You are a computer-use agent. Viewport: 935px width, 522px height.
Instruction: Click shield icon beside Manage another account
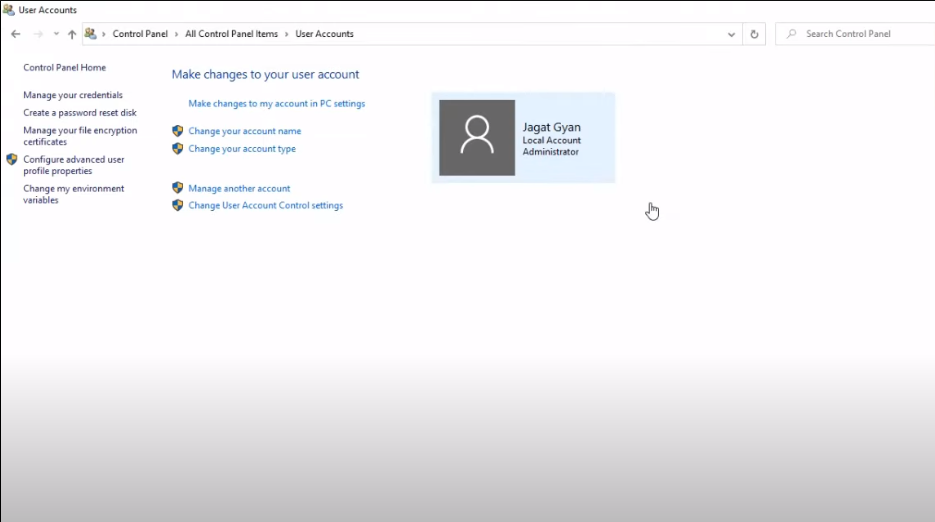(x=177, y=187)
